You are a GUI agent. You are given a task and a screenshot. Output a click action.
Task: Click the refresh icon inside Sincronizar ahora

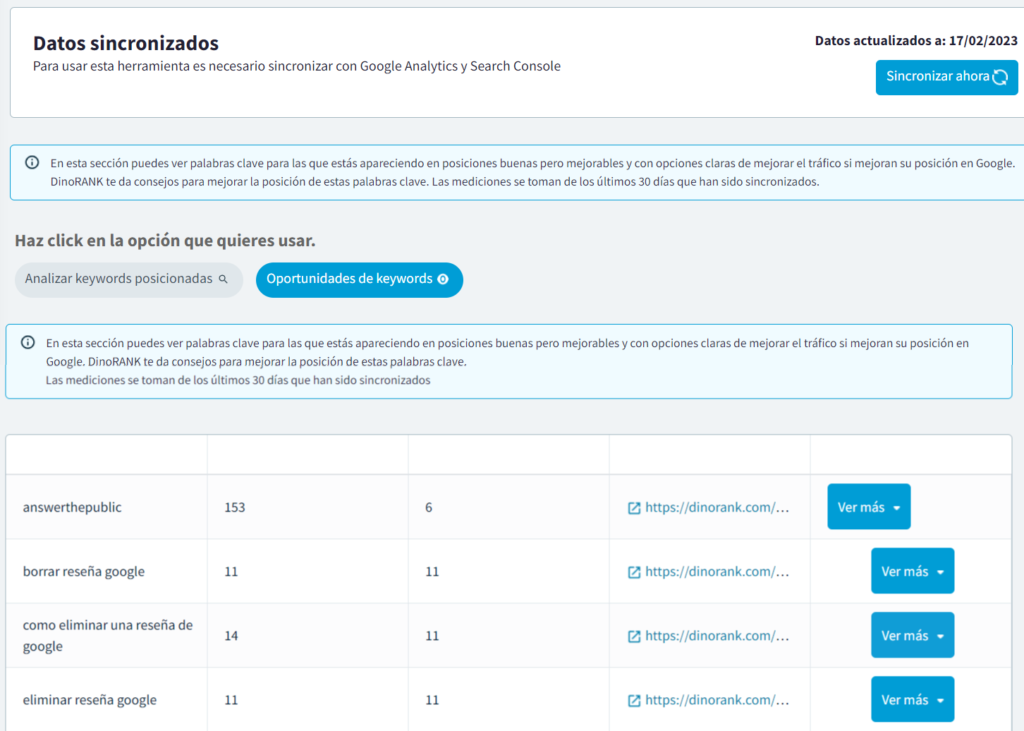[x=1000, y=77]
